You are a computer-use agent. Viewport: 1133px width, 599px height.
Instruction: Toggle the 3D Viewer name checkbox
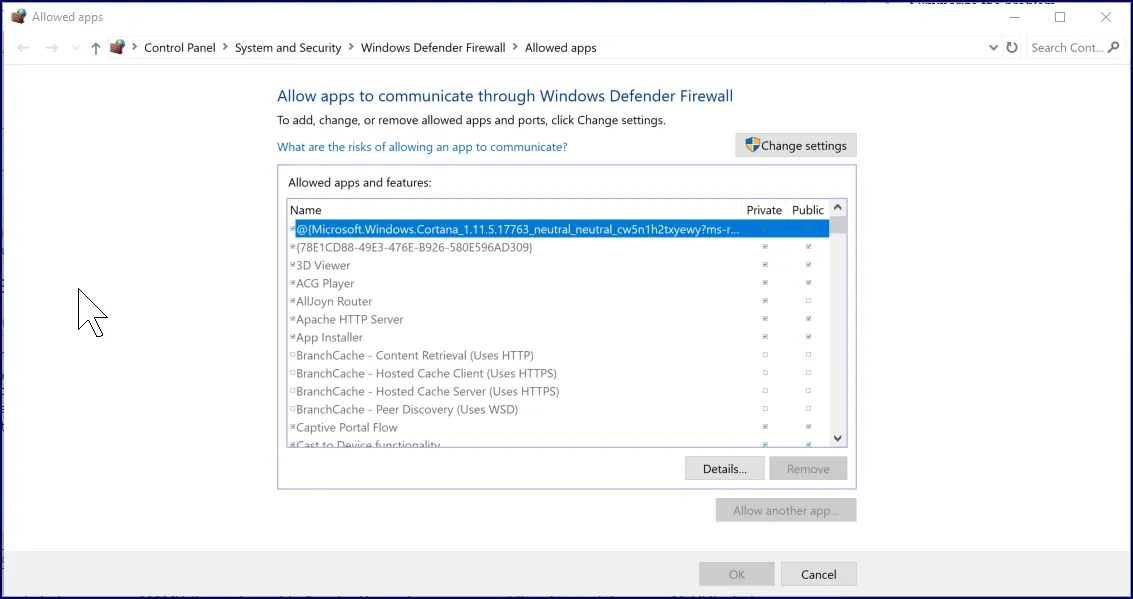(x=293, y=264)
